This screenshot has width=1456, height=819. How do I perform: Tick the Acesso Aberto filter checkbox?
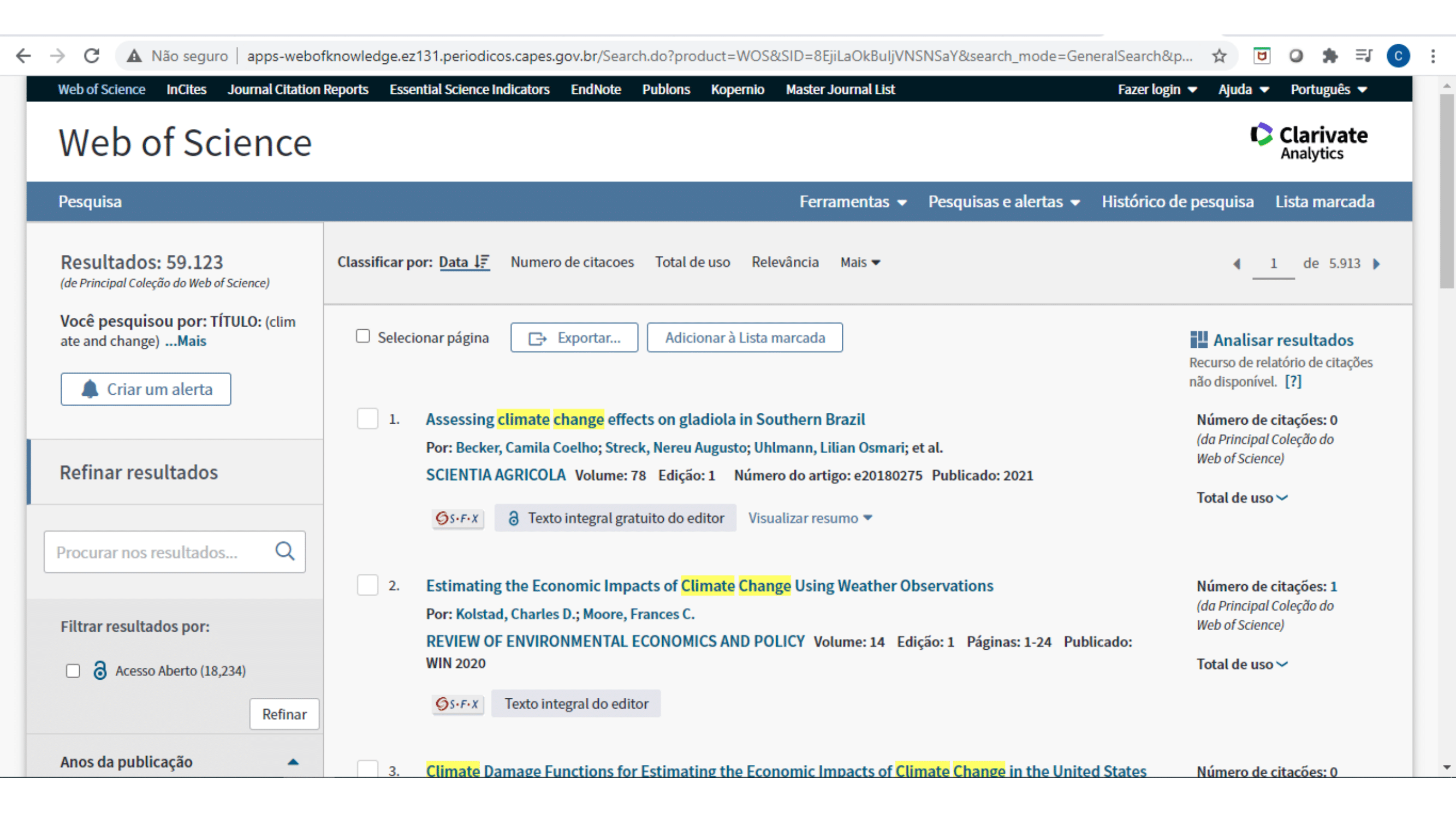[73, 671]
